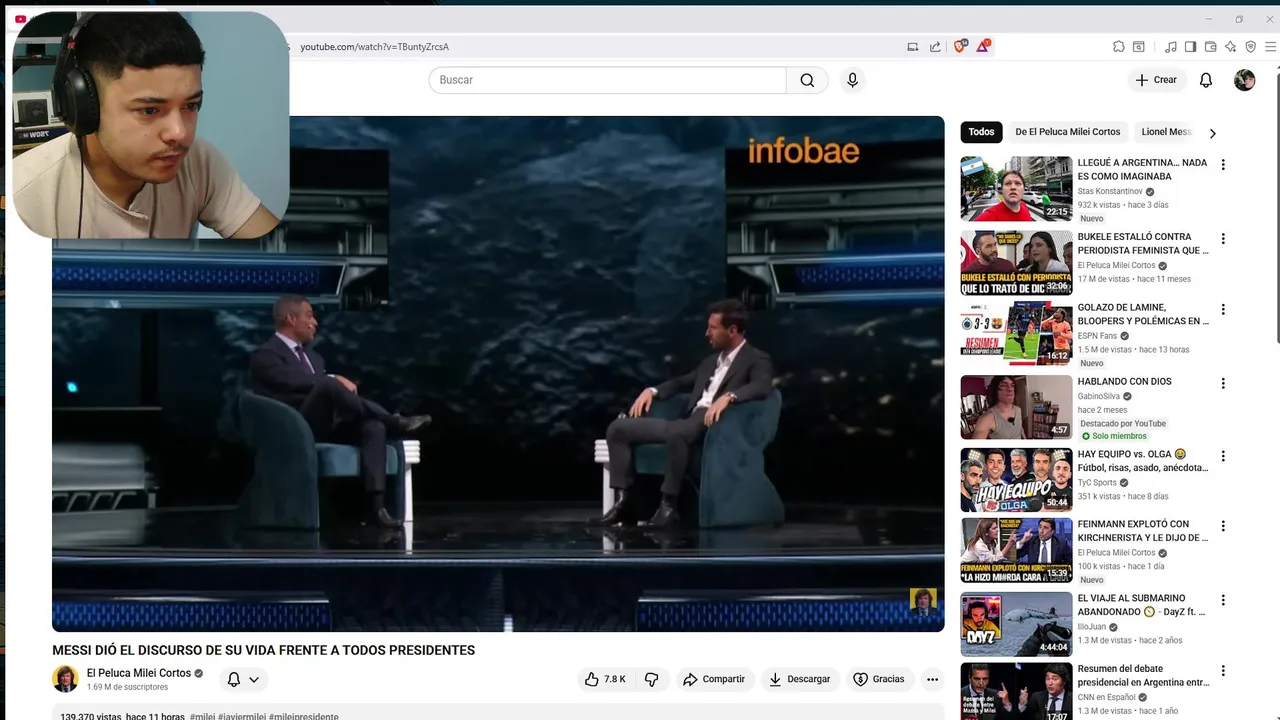Open HABLANDO CON DIOS video thumbnail

click(x=1016, y=407)
